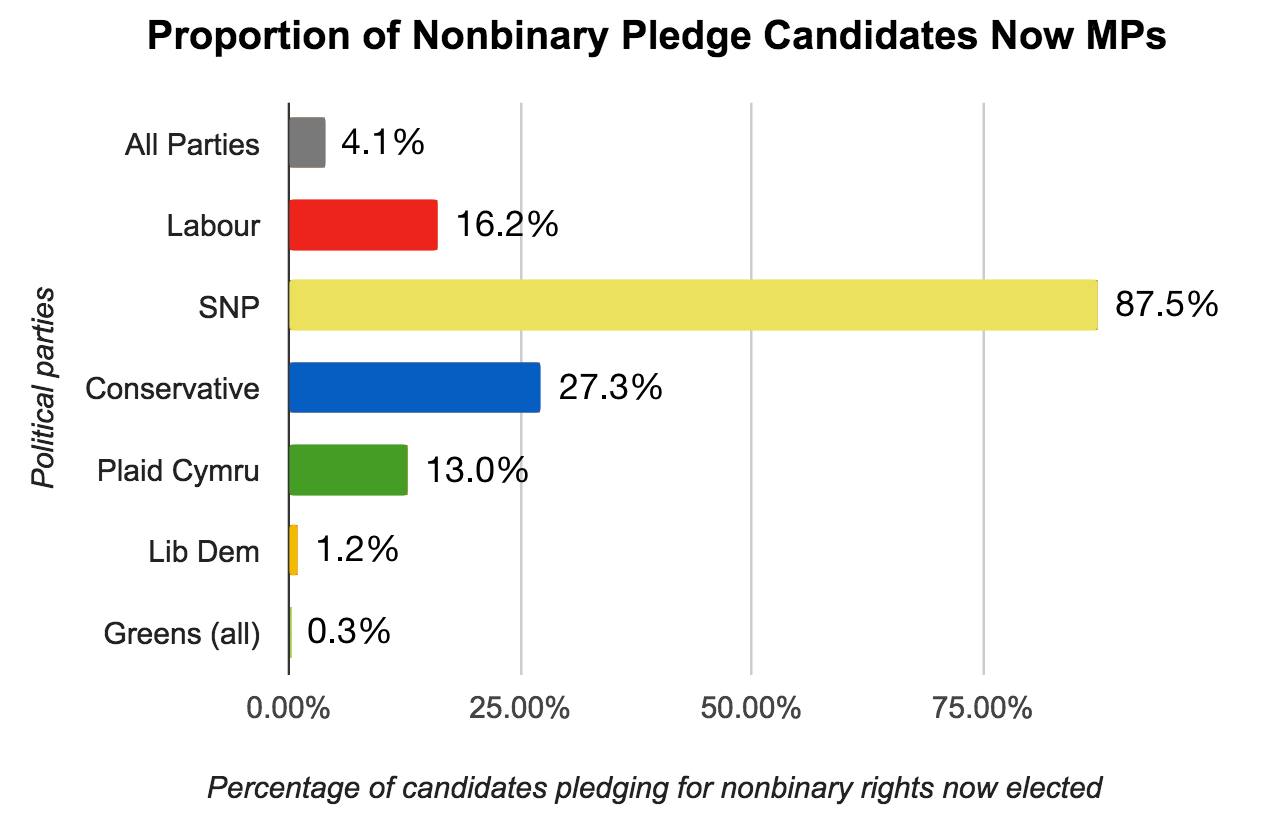Click the 27.3% data label
This screenshot has width=1263, height=833.
[610, 387]
